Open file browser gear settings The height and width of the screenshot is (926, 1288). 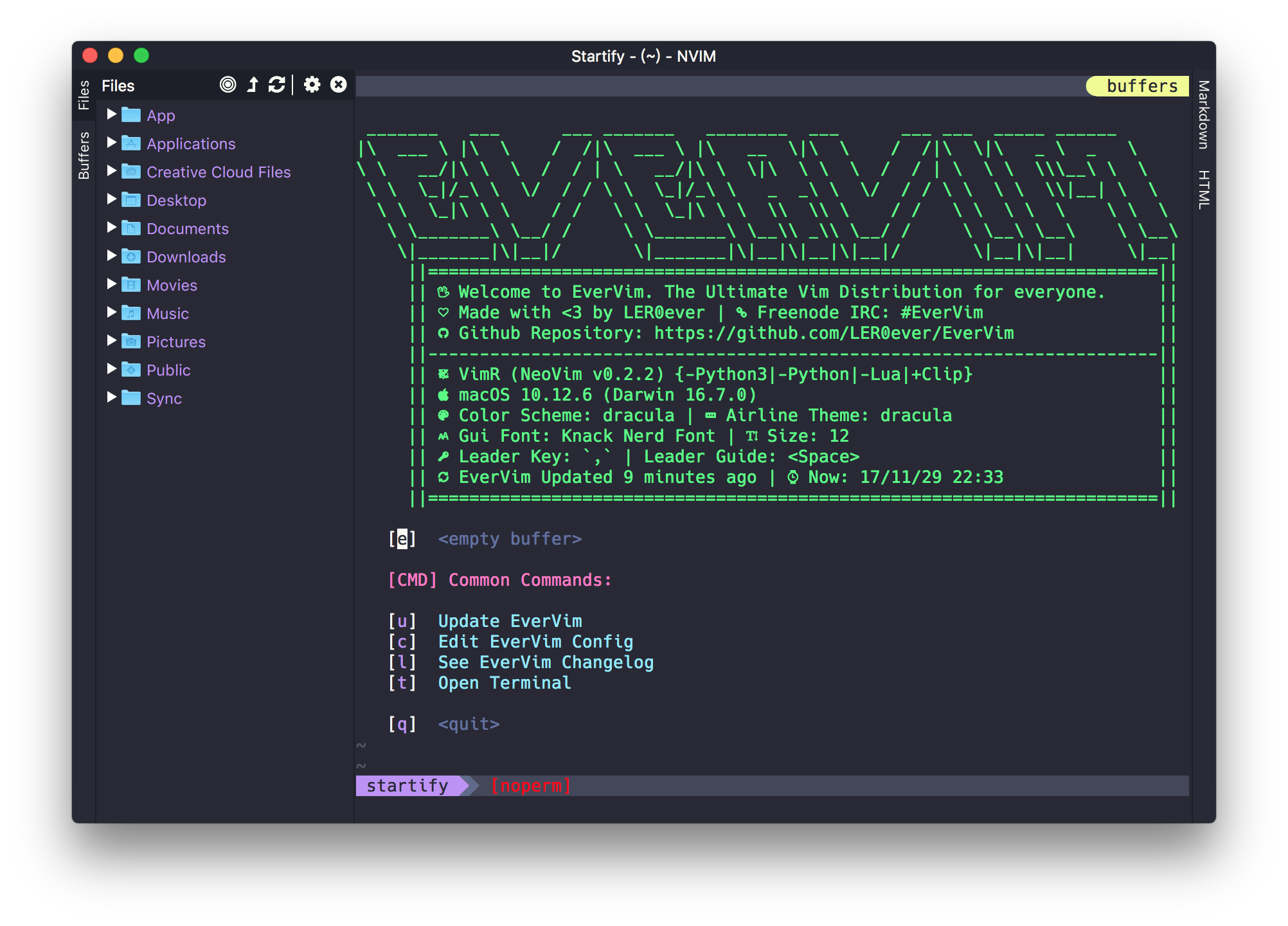(x=312, y=84)
